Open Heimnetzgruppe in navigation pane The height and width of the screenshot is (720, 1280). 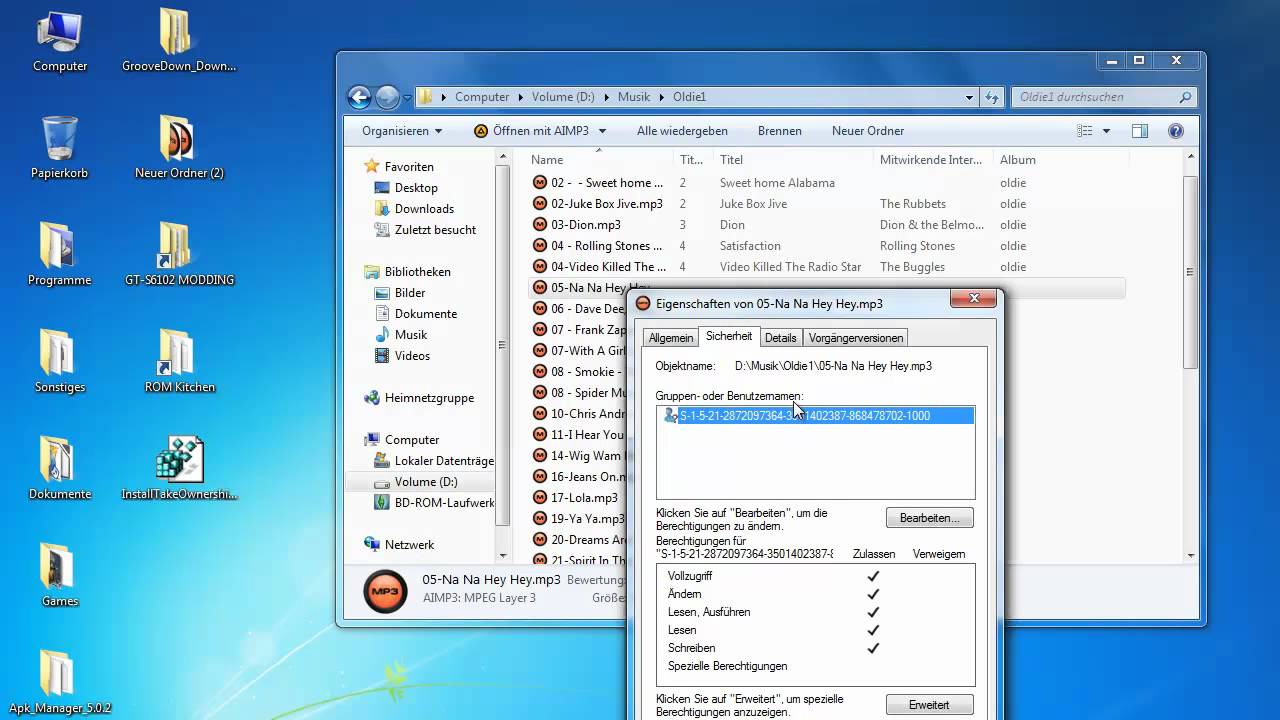429,398
